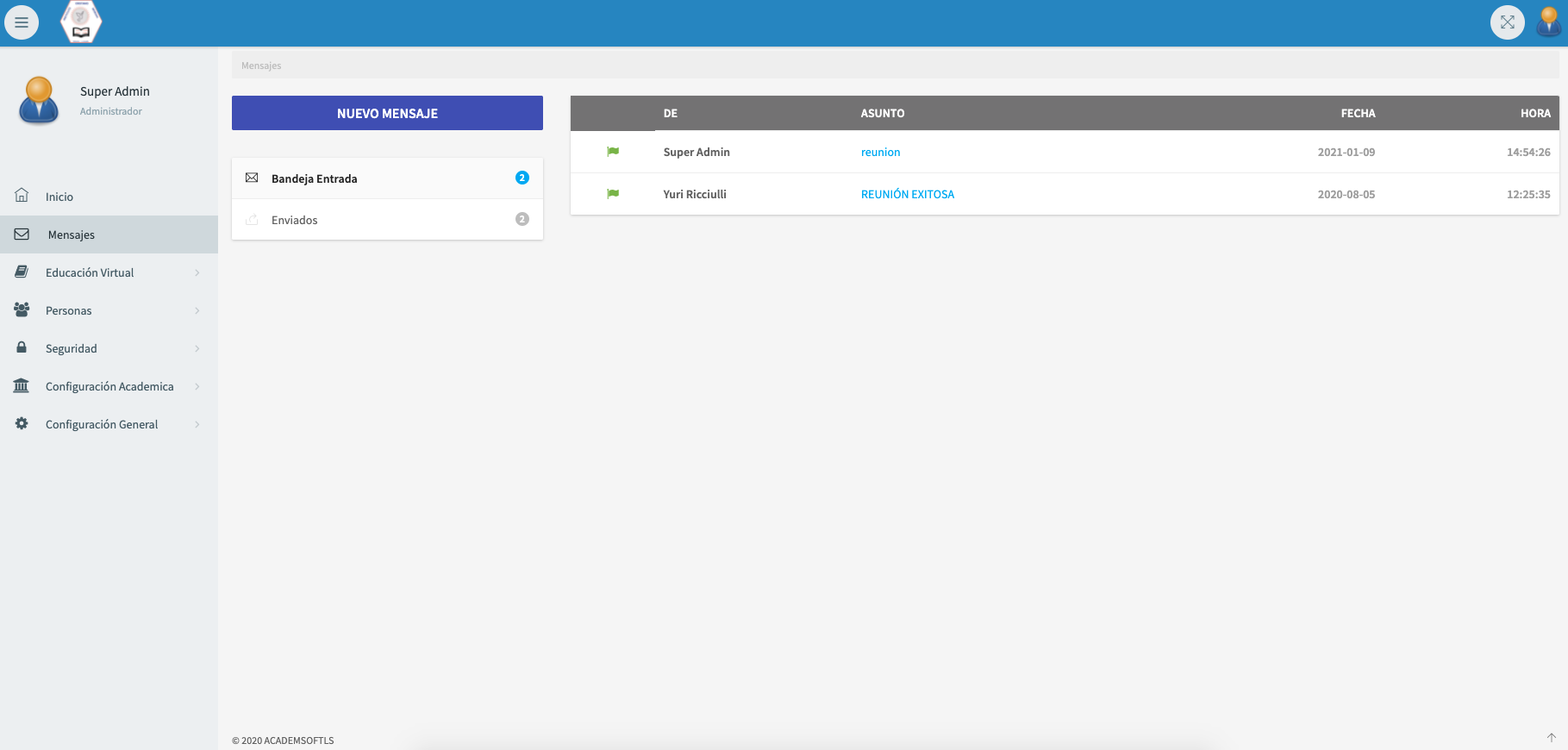Open user avatar menu in top bar

tap(1548, 22)
